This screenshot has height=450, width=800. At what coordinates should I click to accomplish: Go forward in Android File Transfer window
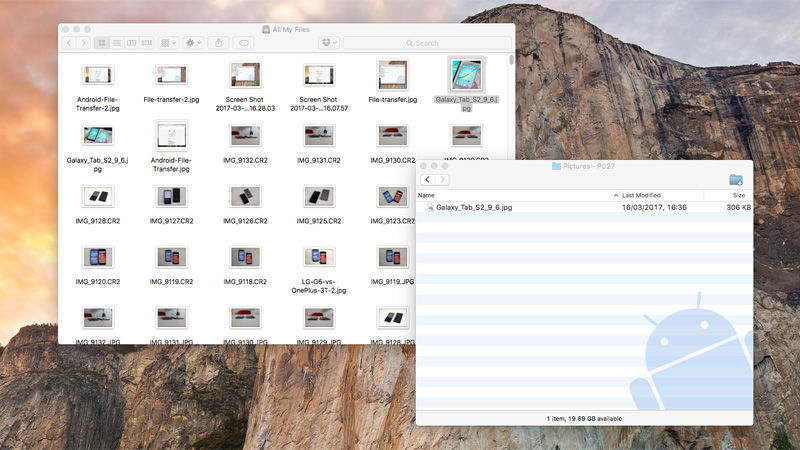click(442, 180)
